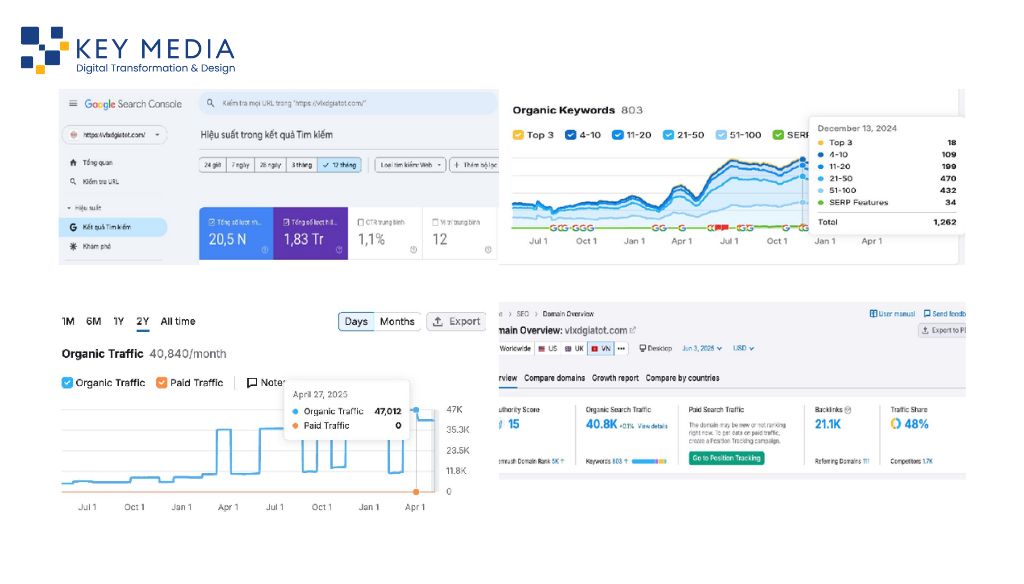Open View details link for organic traffic

(x=652, y=426)
